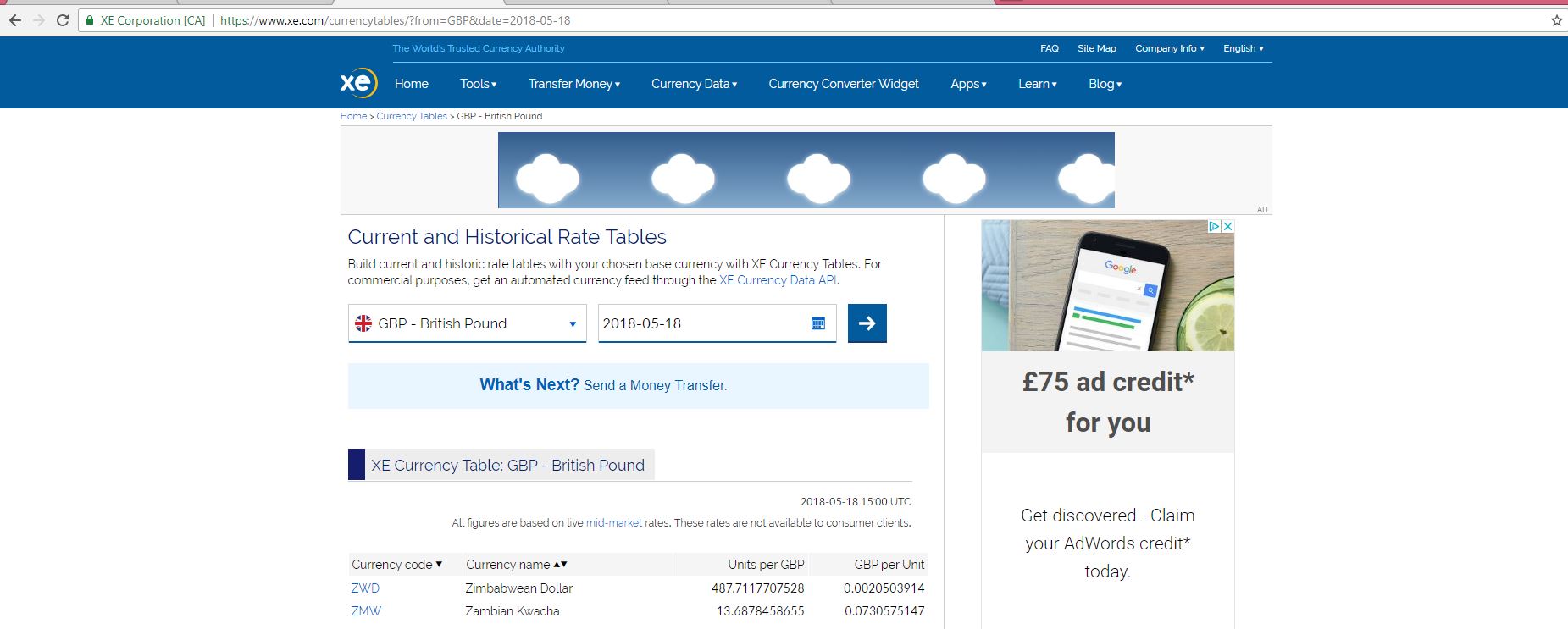Screen dimensions: 1568x629
Task: Click the GBP per Unit column header
Action: 889,565
